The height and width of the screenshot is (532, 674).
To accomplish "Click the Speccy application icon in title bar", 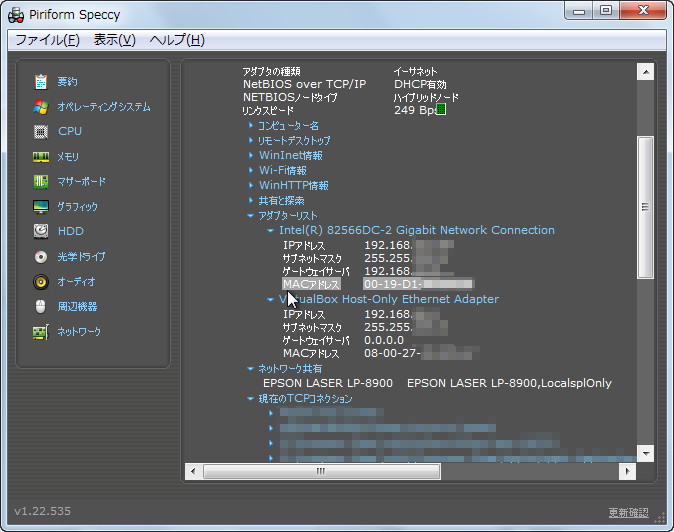I will tap(16, 15).
